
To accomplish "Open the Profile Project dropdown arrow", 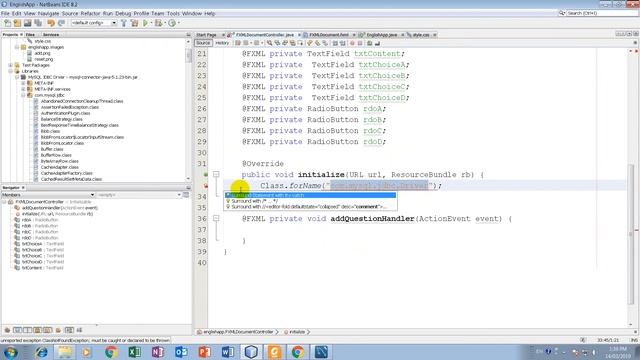I will click(x=179, y=23).
